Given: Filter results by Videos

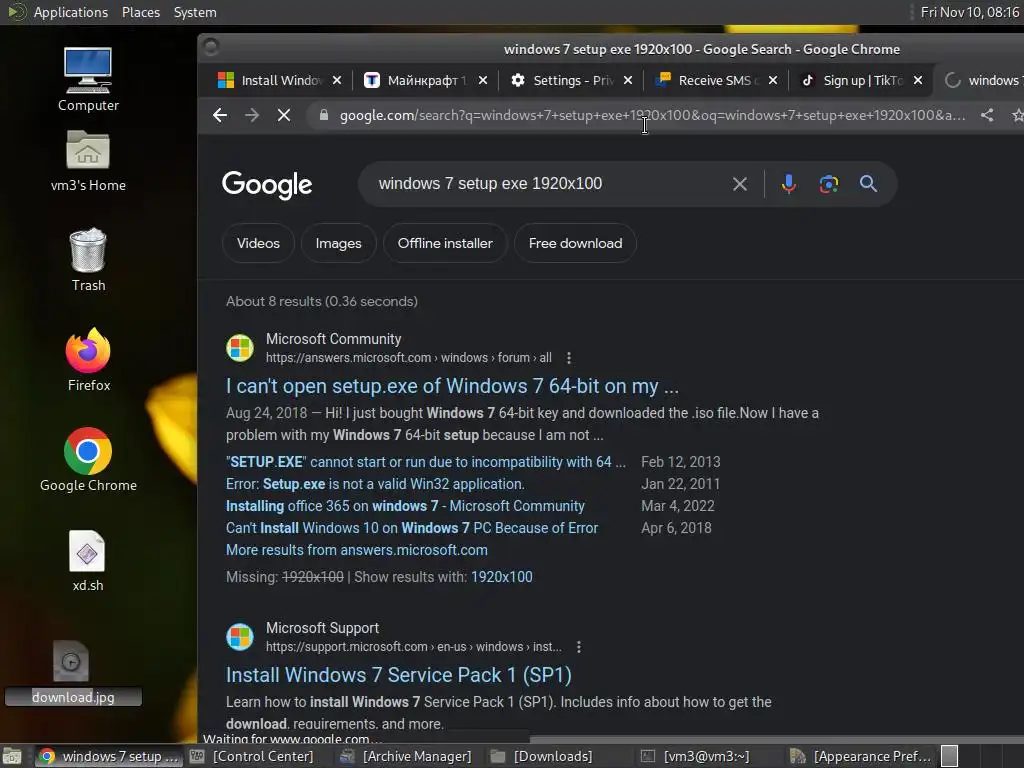Looking at the screenshot, I should pyautogui.click(x=258, y=243).
